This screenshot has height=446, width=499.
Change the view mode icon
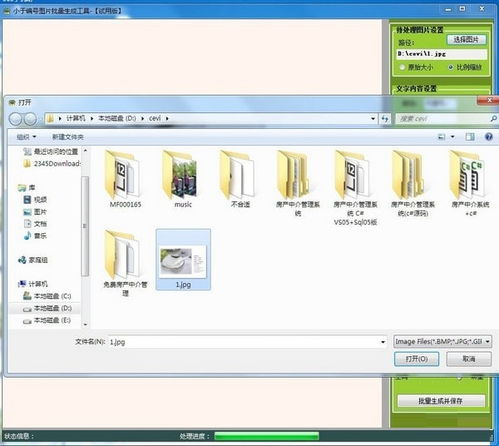pyautogui.click(x=442, y=137)
